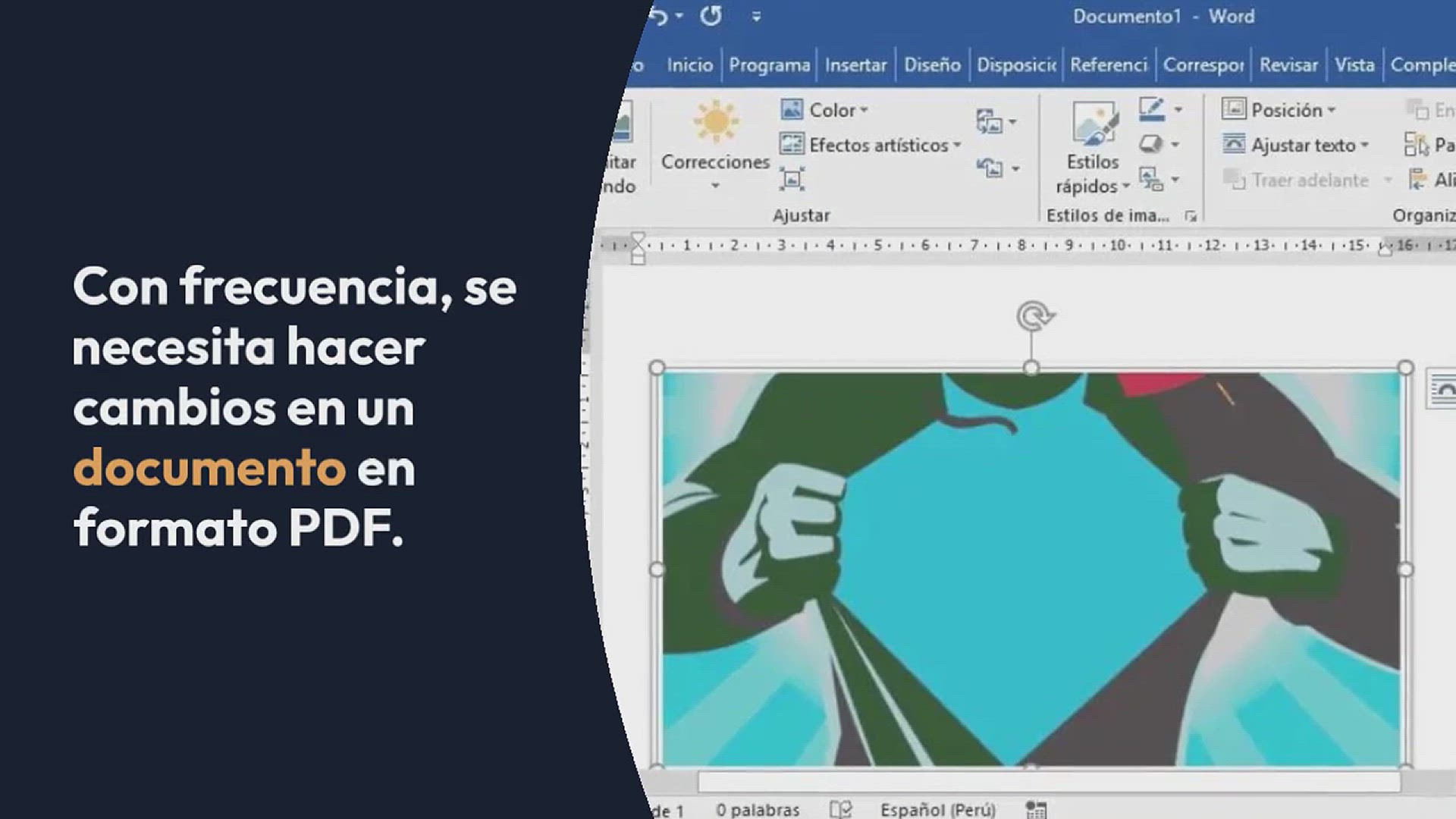
Task: Switch to the Insertar tab
Action: tap(855, 65)
